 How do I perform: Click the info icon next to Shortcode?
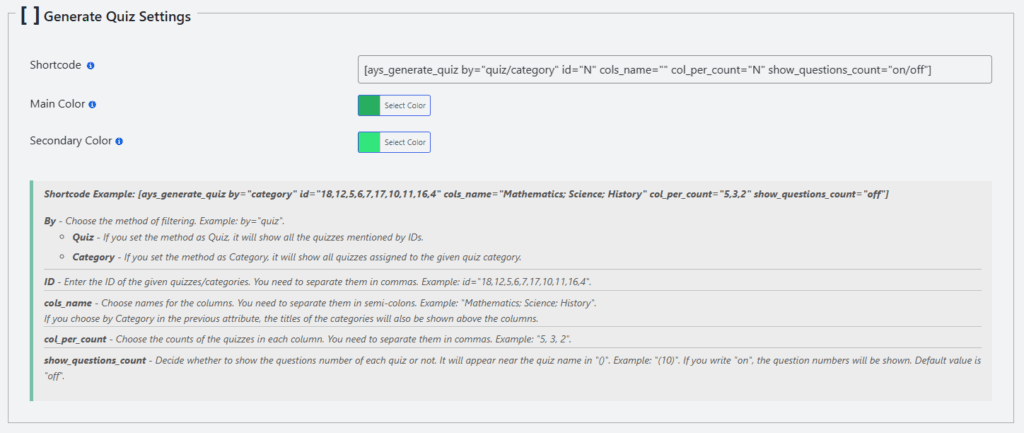[90, 66]
